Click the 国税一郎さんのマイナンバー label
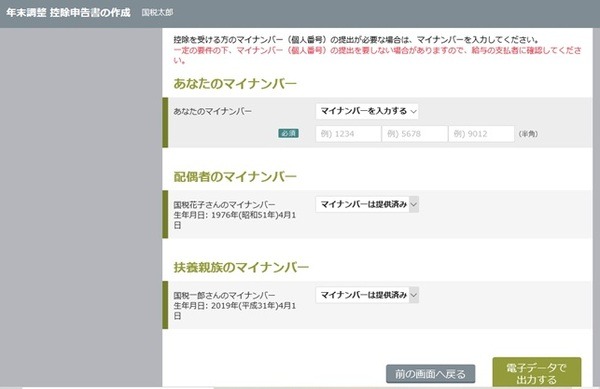The image size is (600, 389). coord(224,295)
